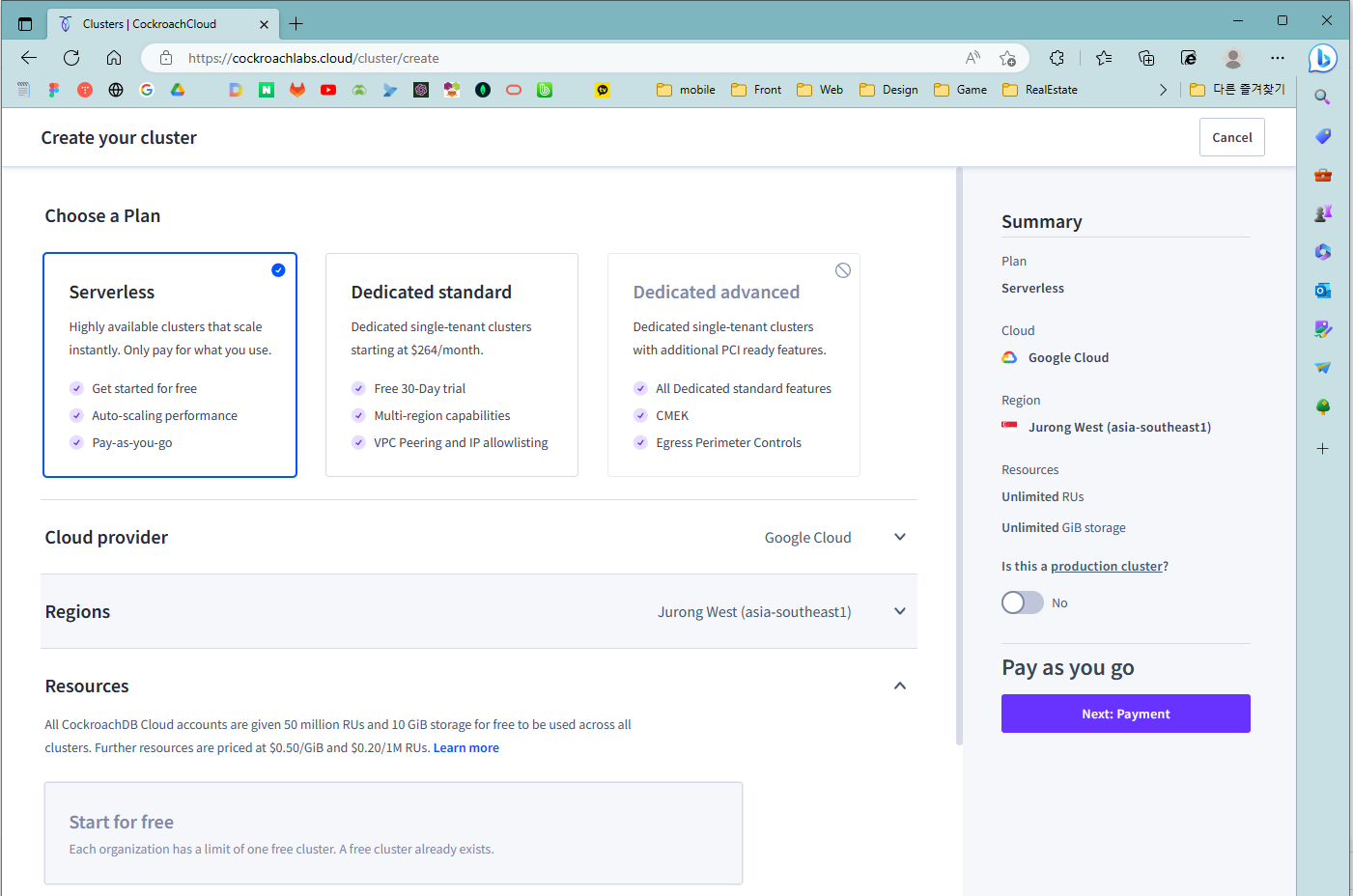Screen dimensions: 1353x896
Task: Open the Collections icon in the toolbar
Action: pyautogui.click(x=1146, y=58)
